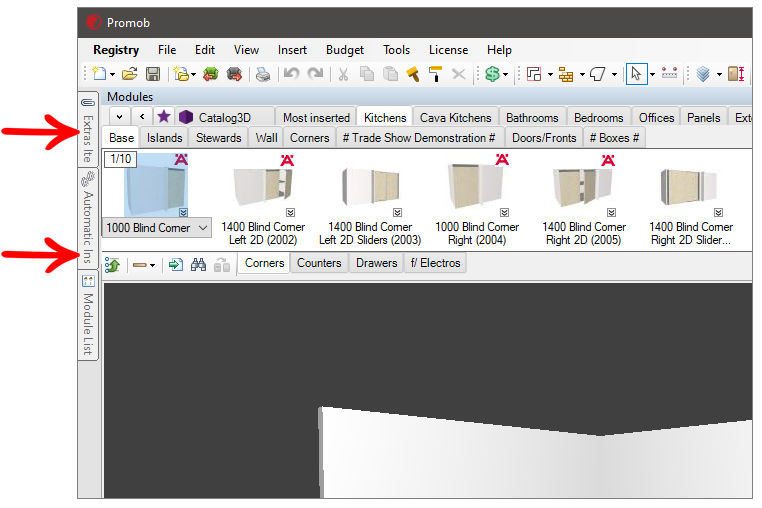Click the dark printer with red arrow icon
762x508 pixels.
point(234,74)
